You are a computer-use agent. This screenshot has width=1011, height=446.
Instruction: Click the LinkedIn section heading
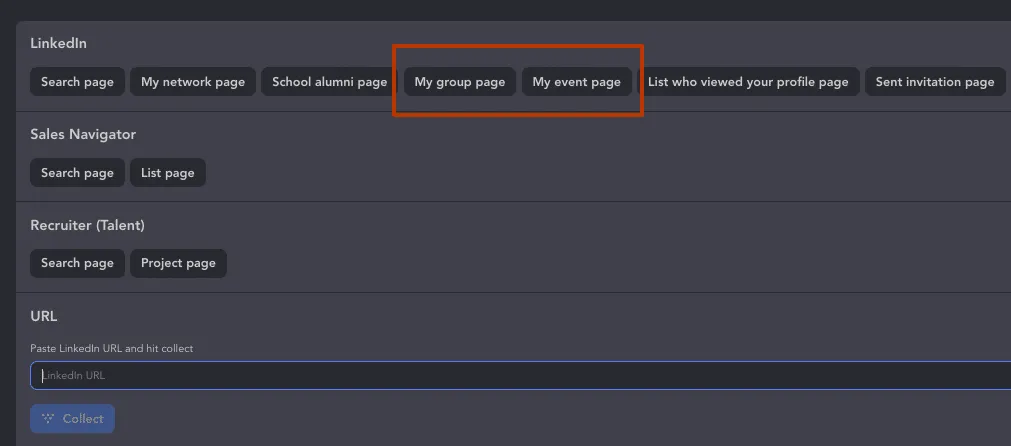coord(59,43)
